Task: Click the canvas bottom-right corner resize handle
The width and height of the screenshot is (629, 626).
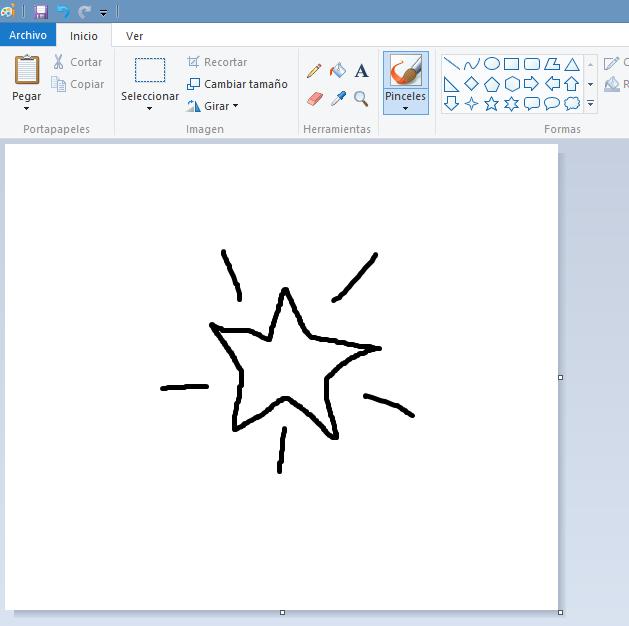Action: pos(560,612)
